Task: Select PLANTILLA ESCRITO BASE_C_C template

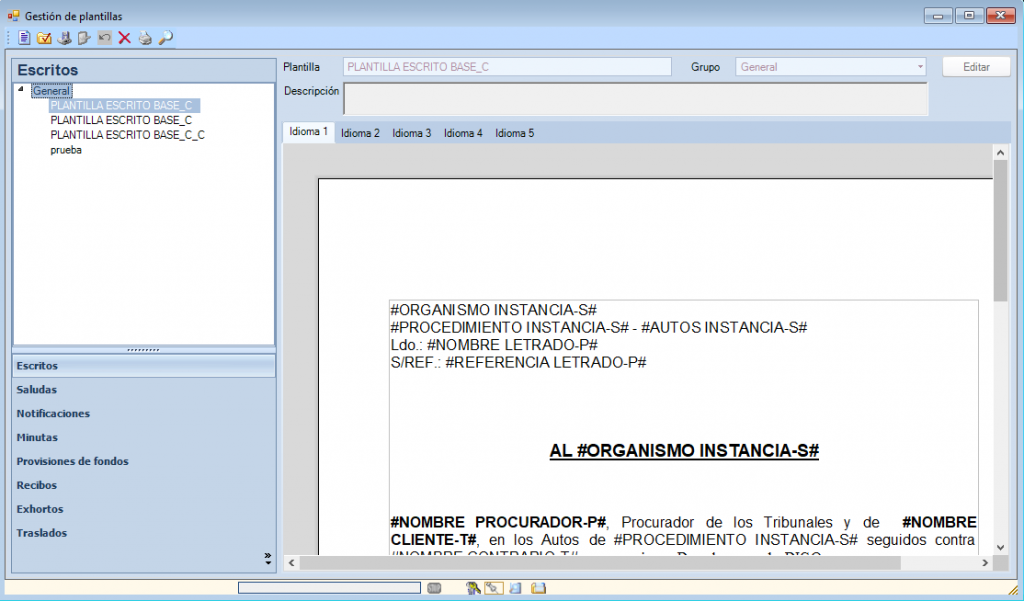Action: click(127, 135)
